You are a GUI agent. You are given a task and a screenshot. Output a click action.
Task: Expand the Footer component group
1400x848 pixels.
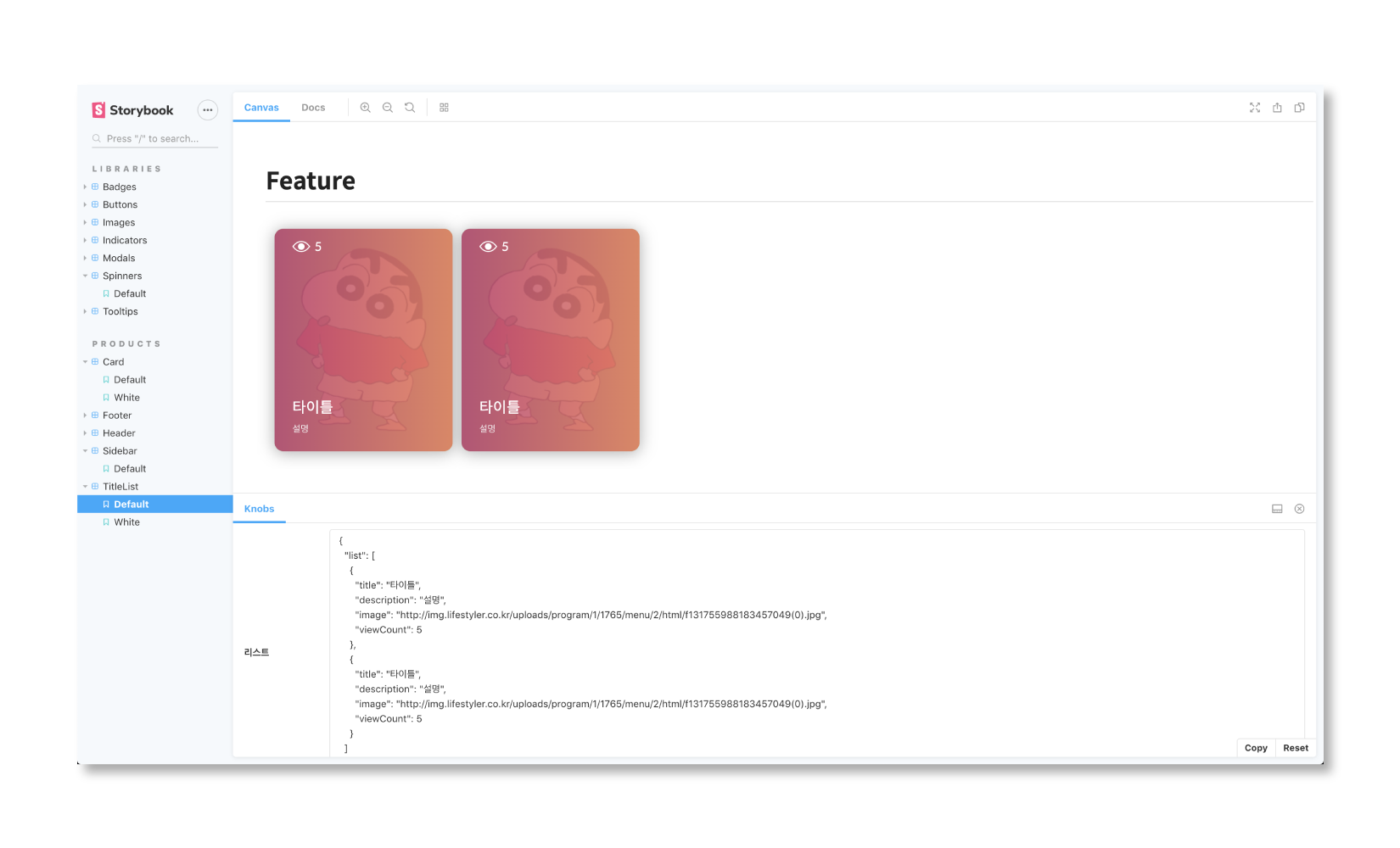[x=116, y=416]
